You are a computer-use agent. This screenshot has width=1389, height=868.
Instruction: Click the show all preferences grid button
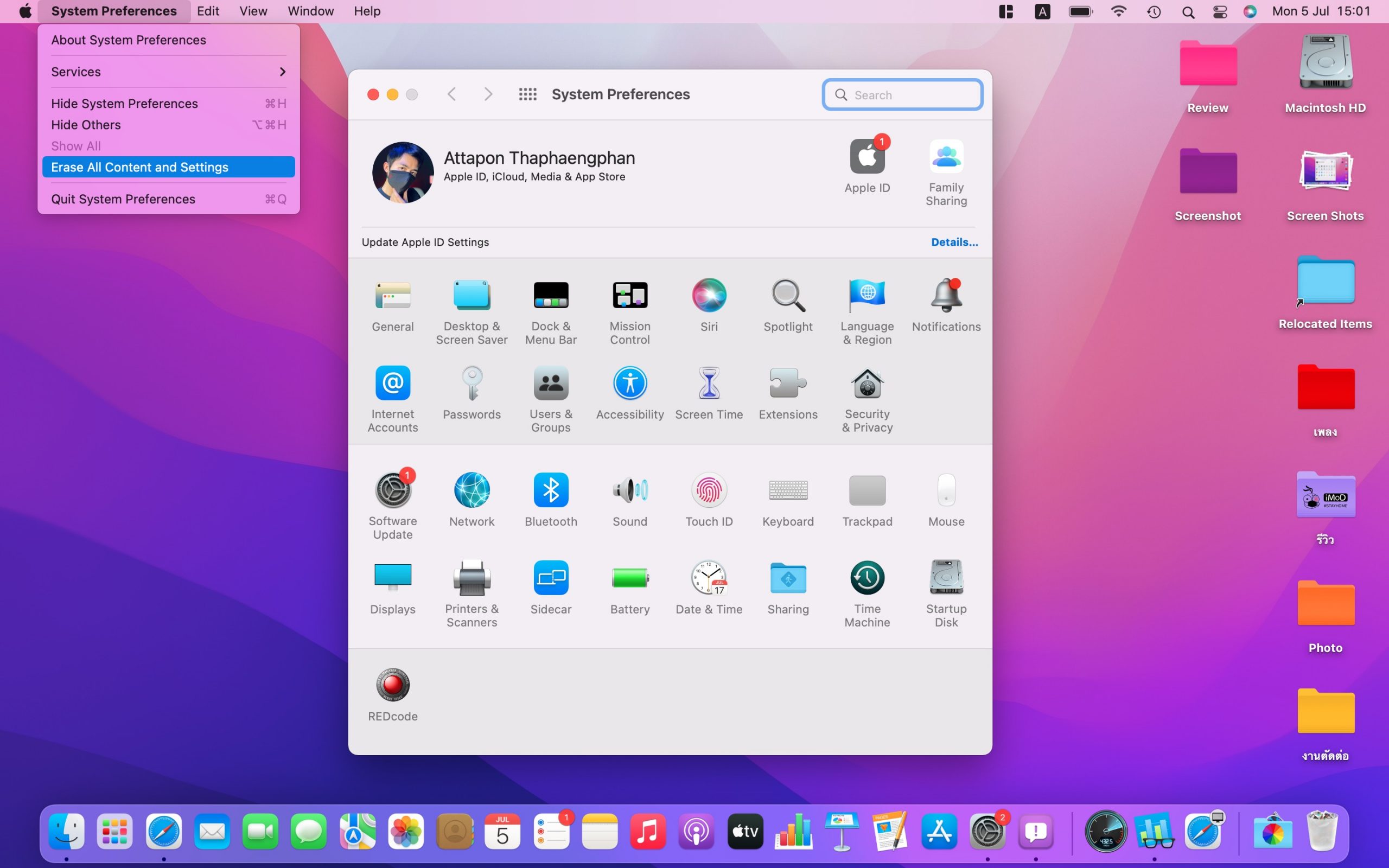[527, 94]
